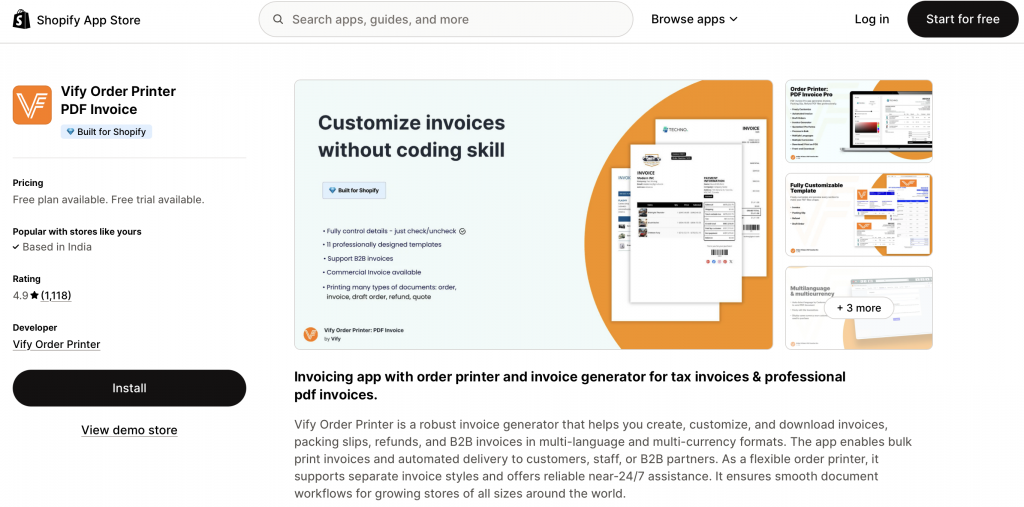
Task: Expand the Browse apps dropdown
Action: coord(694,19)
